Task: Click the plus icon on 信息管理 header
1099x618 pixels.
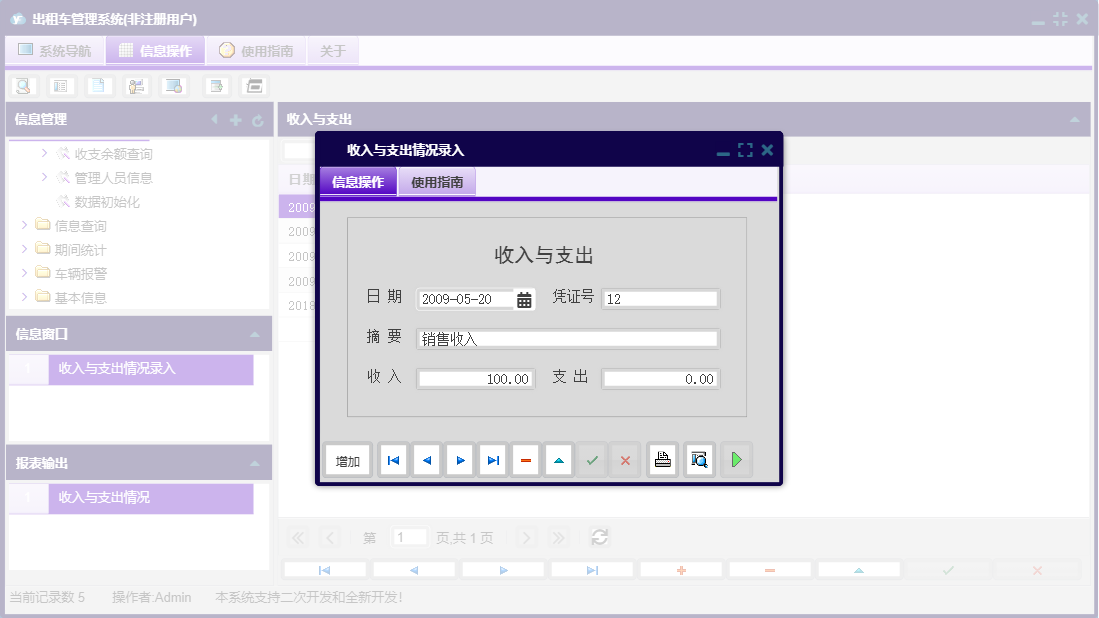Action: click(234, 119)
